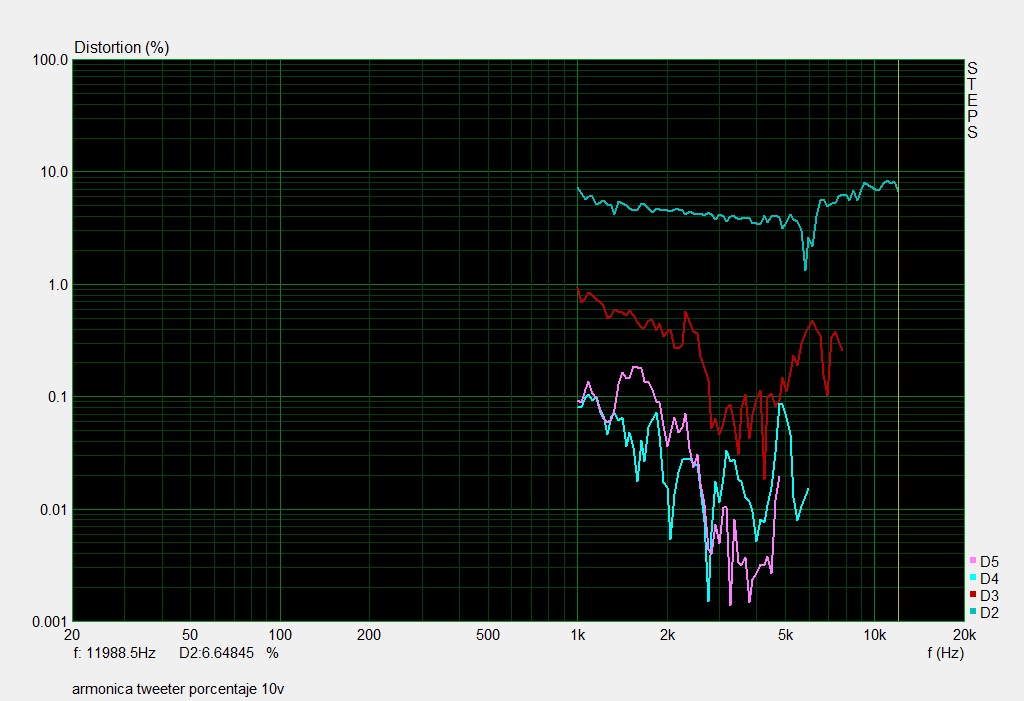Click the 'f (Hz)' axis label
The height and width of the screenshot is (701, 1024).
(945, 653)
